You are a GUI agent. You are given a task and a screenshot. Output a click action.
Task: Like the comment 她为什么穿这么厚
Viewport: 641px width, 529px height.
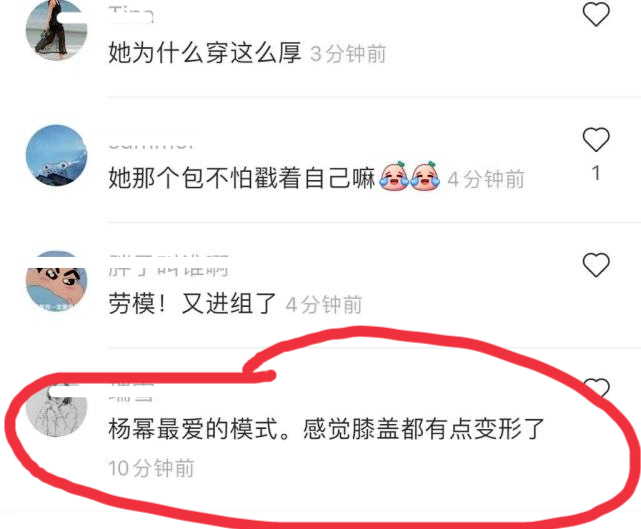click(596, 13)
